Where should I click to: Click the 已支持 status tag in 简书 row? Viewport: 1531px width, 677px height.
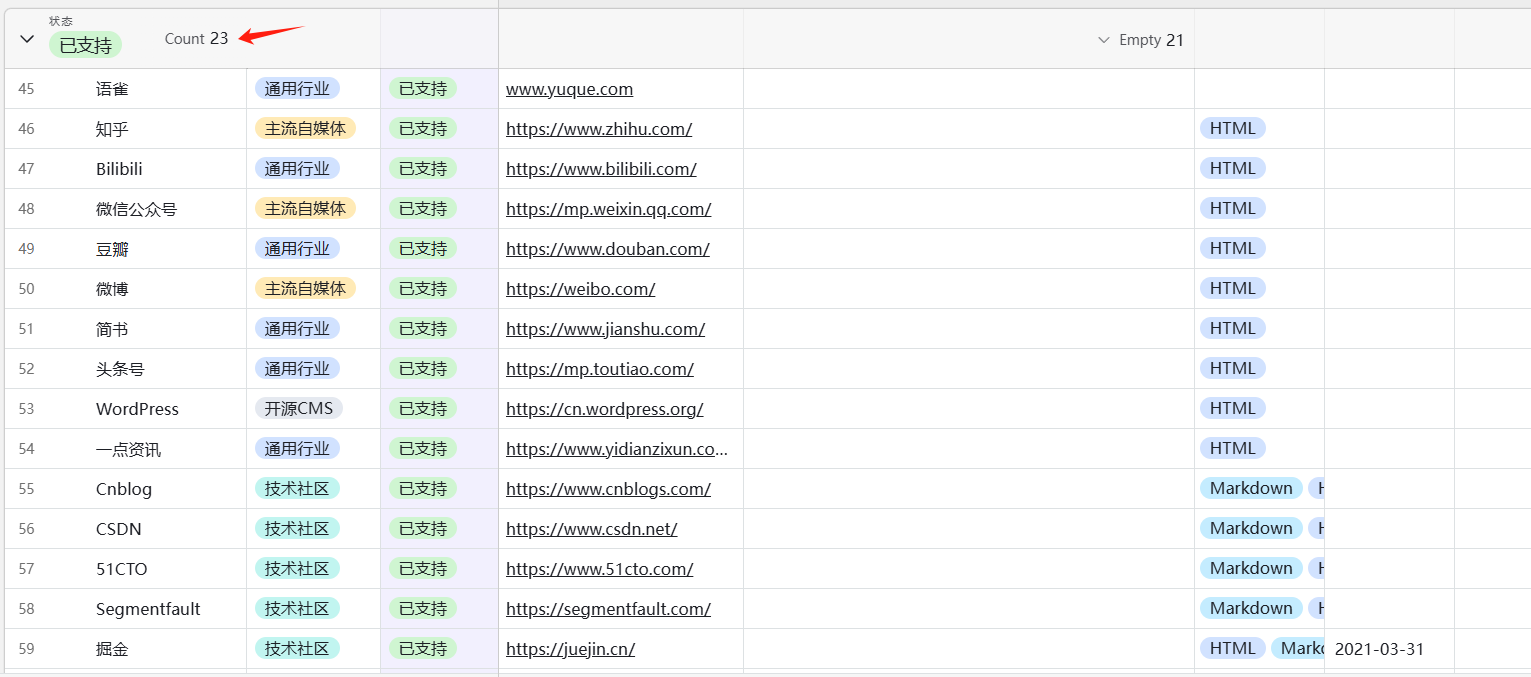coord(423,328)
